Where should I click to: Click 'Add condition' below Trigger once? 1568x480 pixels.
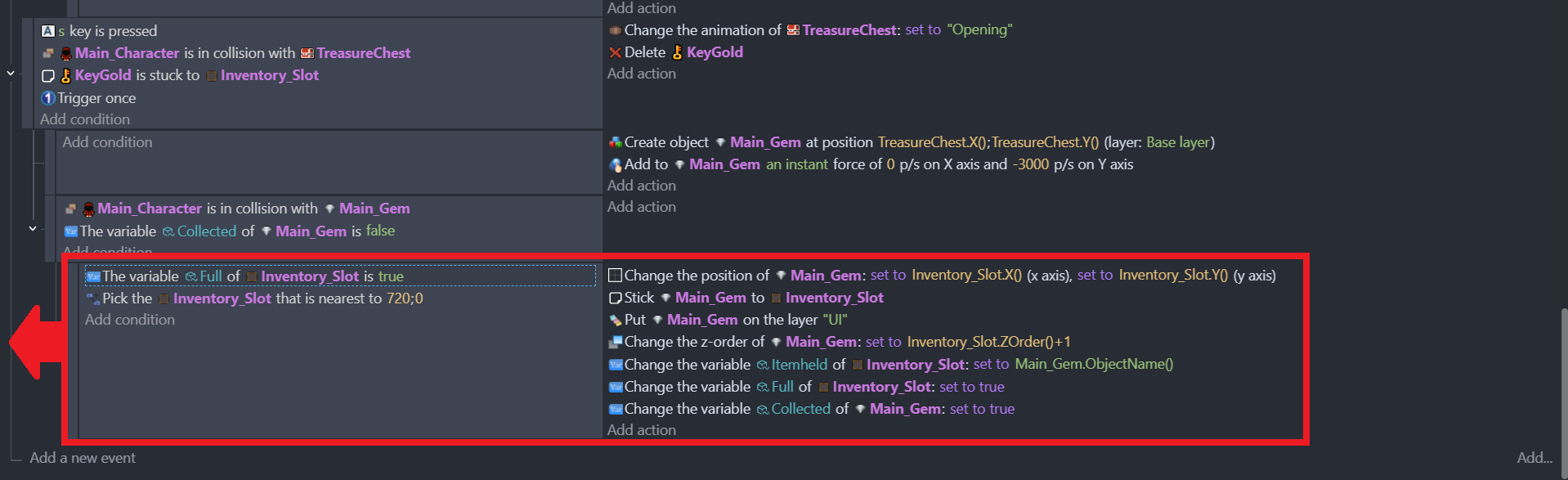pyautogui.click(x=85, y=119)
